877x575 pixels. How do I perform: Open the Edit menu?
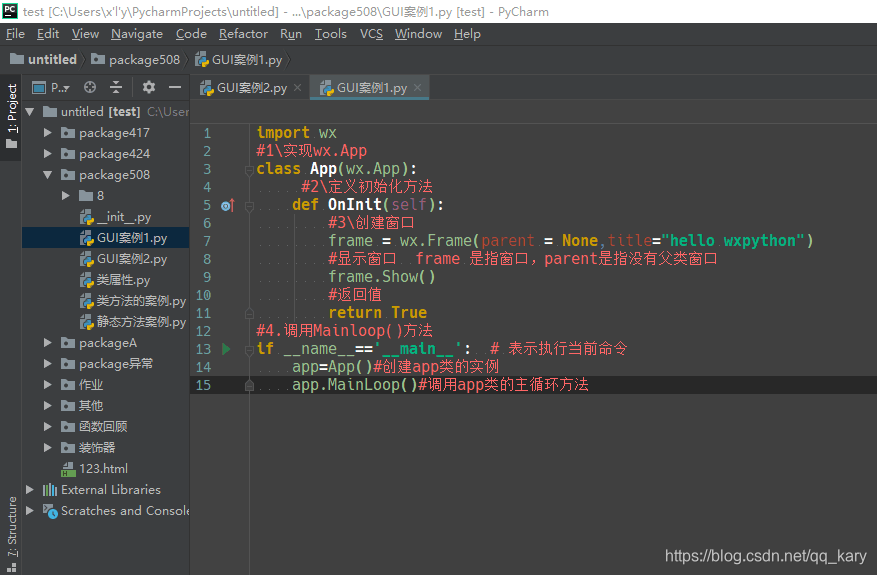[x=48, y=34]
